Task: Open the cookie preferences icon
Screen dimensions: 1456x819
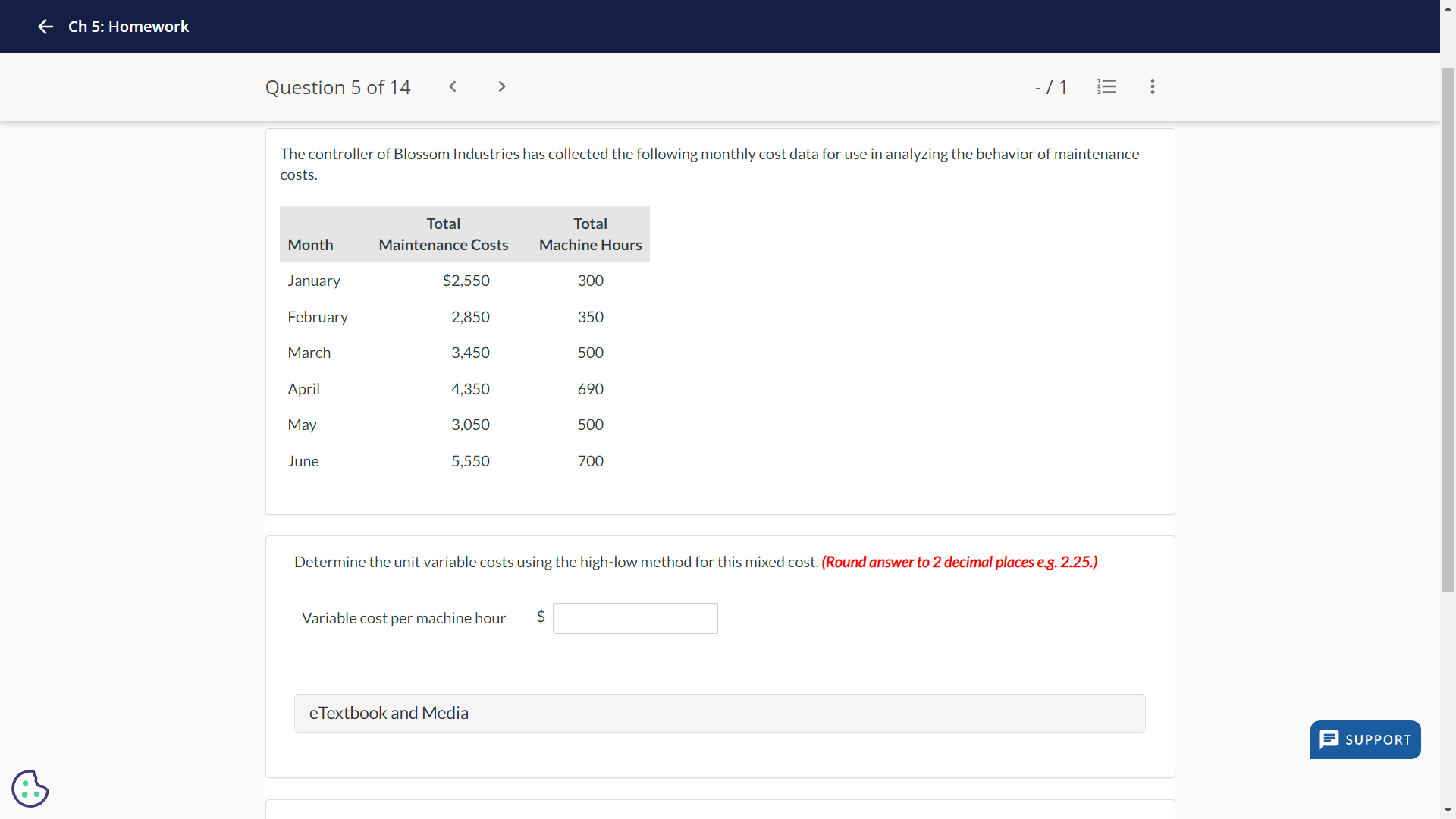Action: point(30,789)
